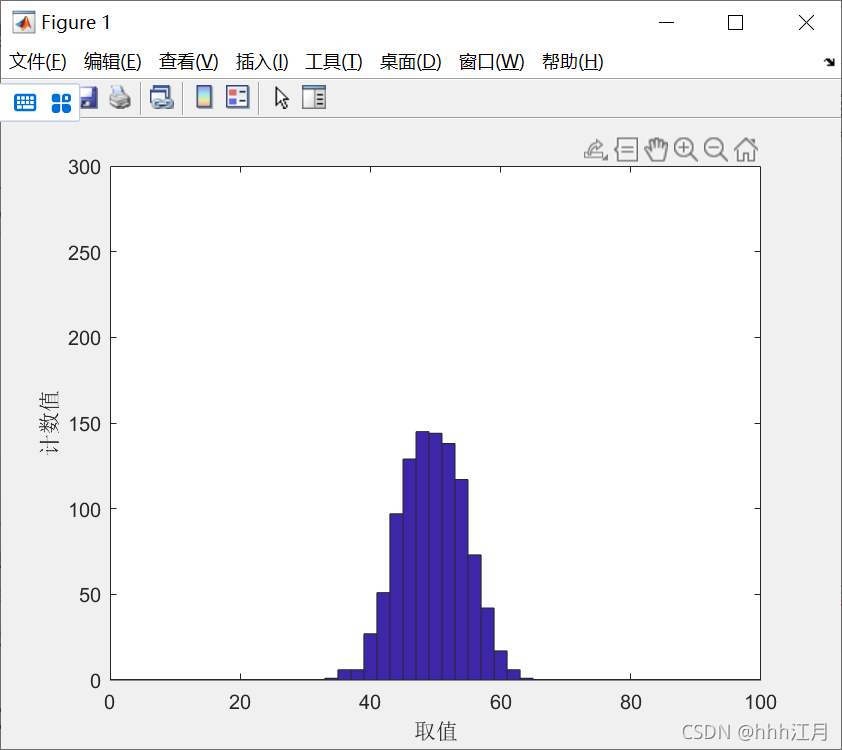The width and height of the screenshot is (842, 750).
Task: Click the MATLAB logo in title bar
Action: coord(24,23)
